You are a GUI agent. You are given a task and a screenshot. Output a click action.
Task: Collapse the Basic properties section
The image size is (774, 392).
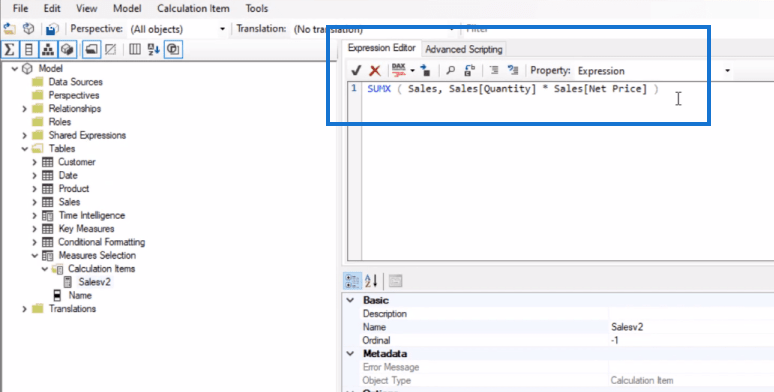pyautogui.click(x=350, y=300)
